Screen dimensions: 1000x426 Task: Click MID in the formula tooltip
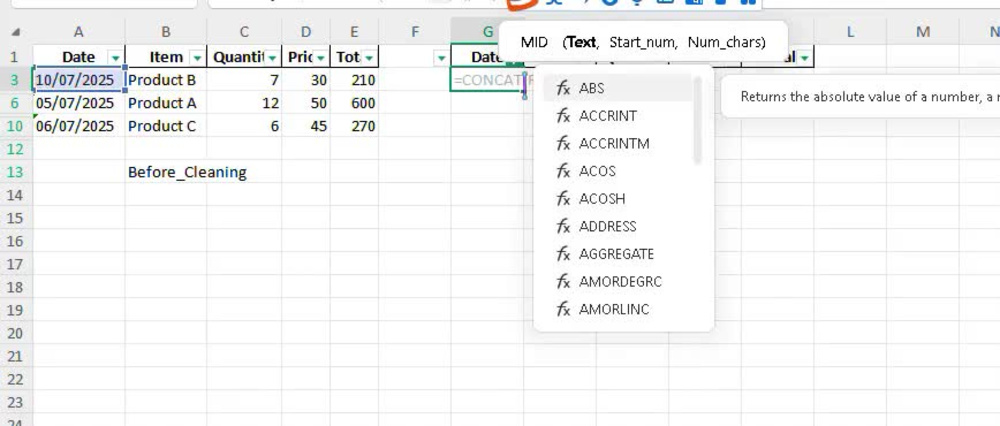tap(534, 42)
